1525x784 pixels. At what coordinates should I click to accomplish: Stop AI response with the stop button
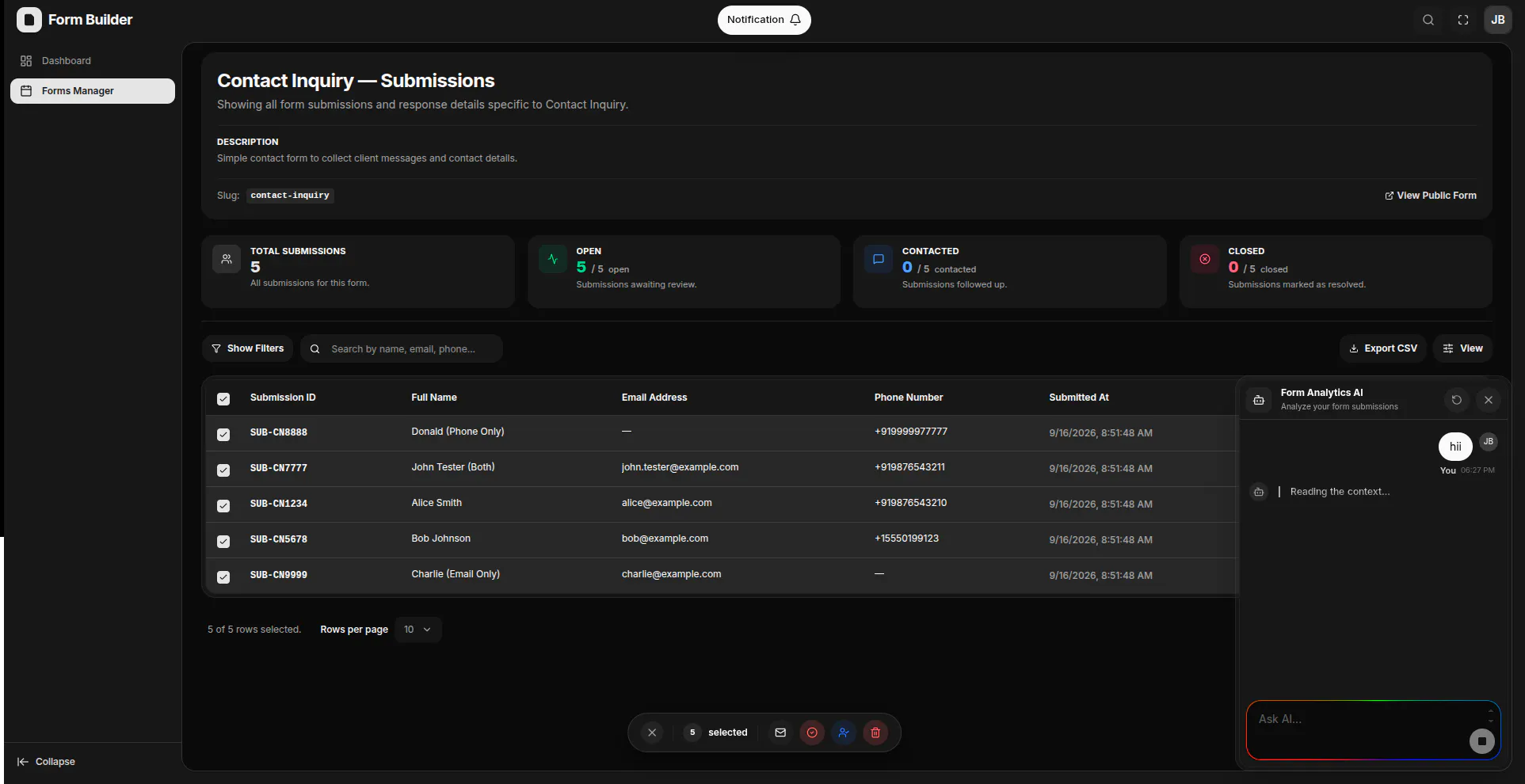pos(1482,741)
